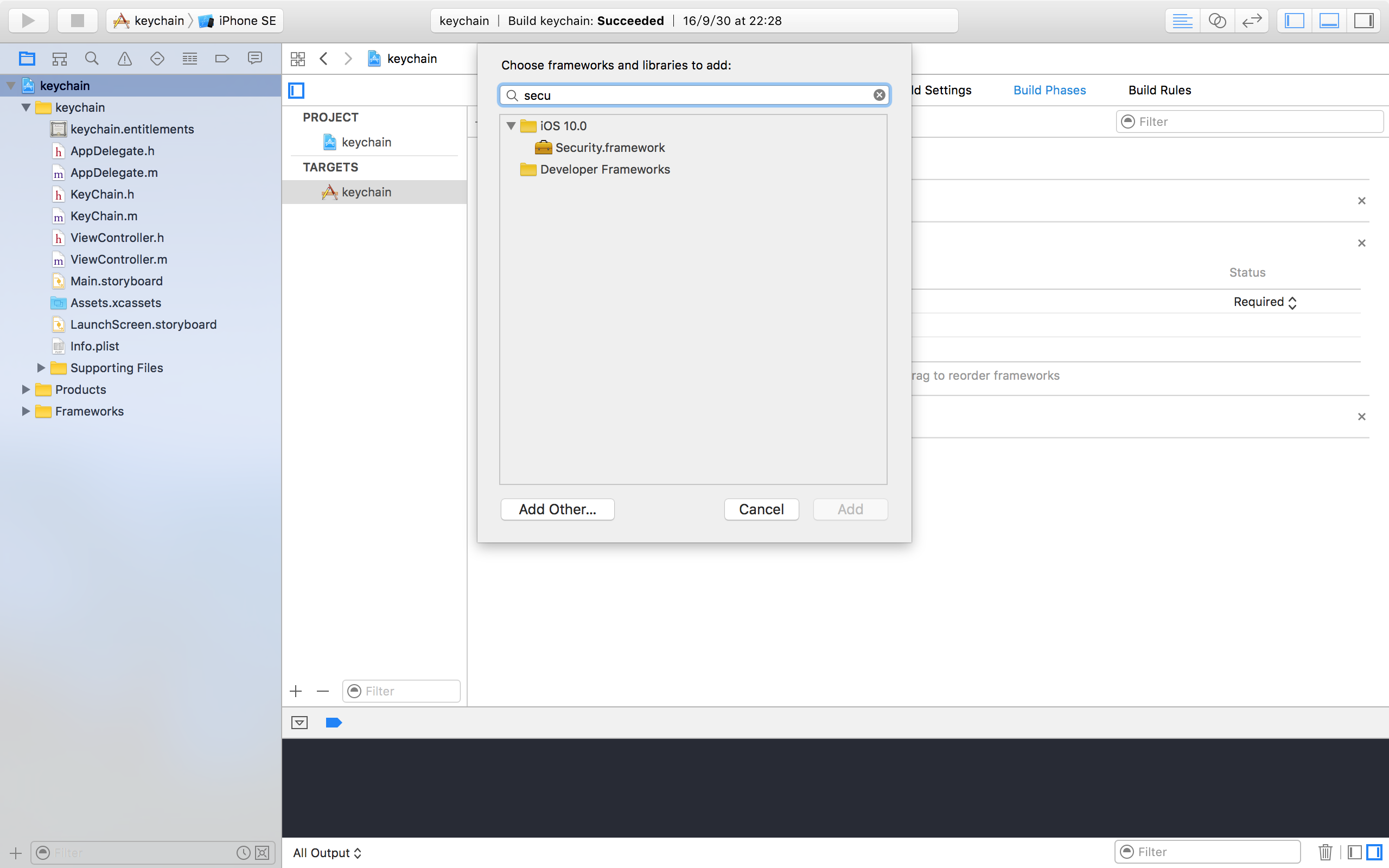
Task: Toggle the debug area visibility
Action: pyautogui.click(x=1329, y=21)
